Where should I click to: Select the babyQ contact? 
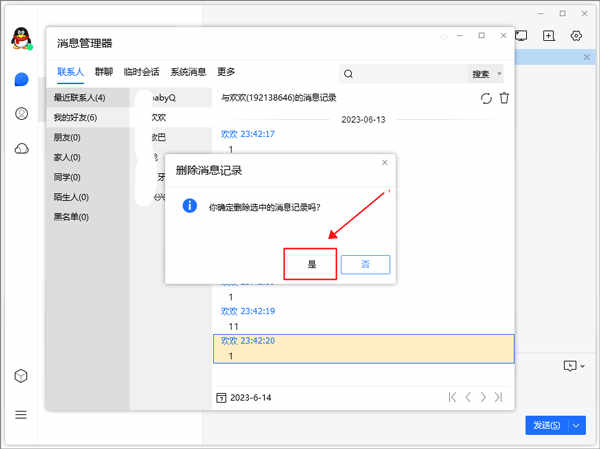(x=171, y=98)
